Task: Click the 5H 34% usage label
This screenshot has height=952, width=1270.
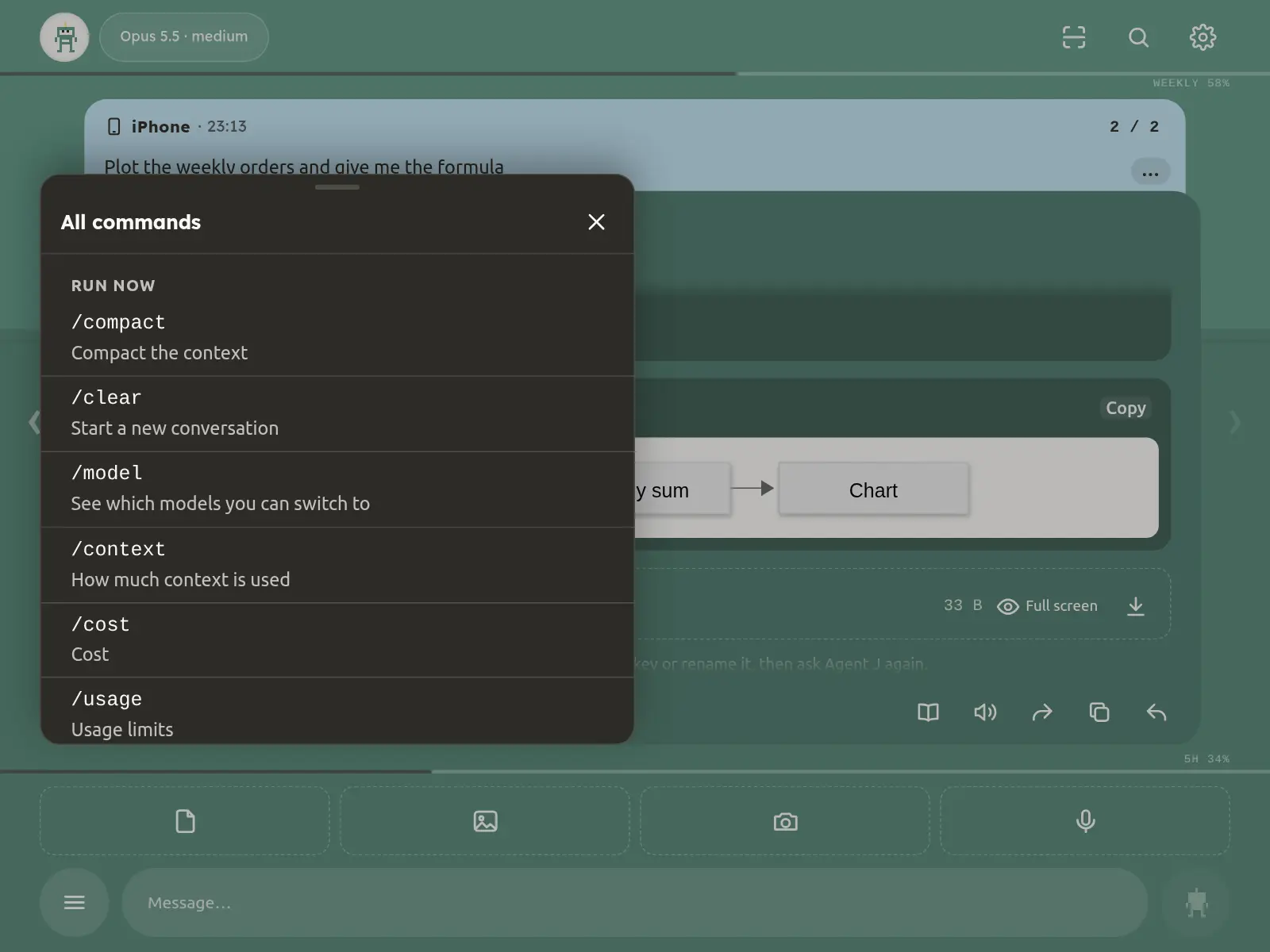Action: click(x=1206, y=759)
